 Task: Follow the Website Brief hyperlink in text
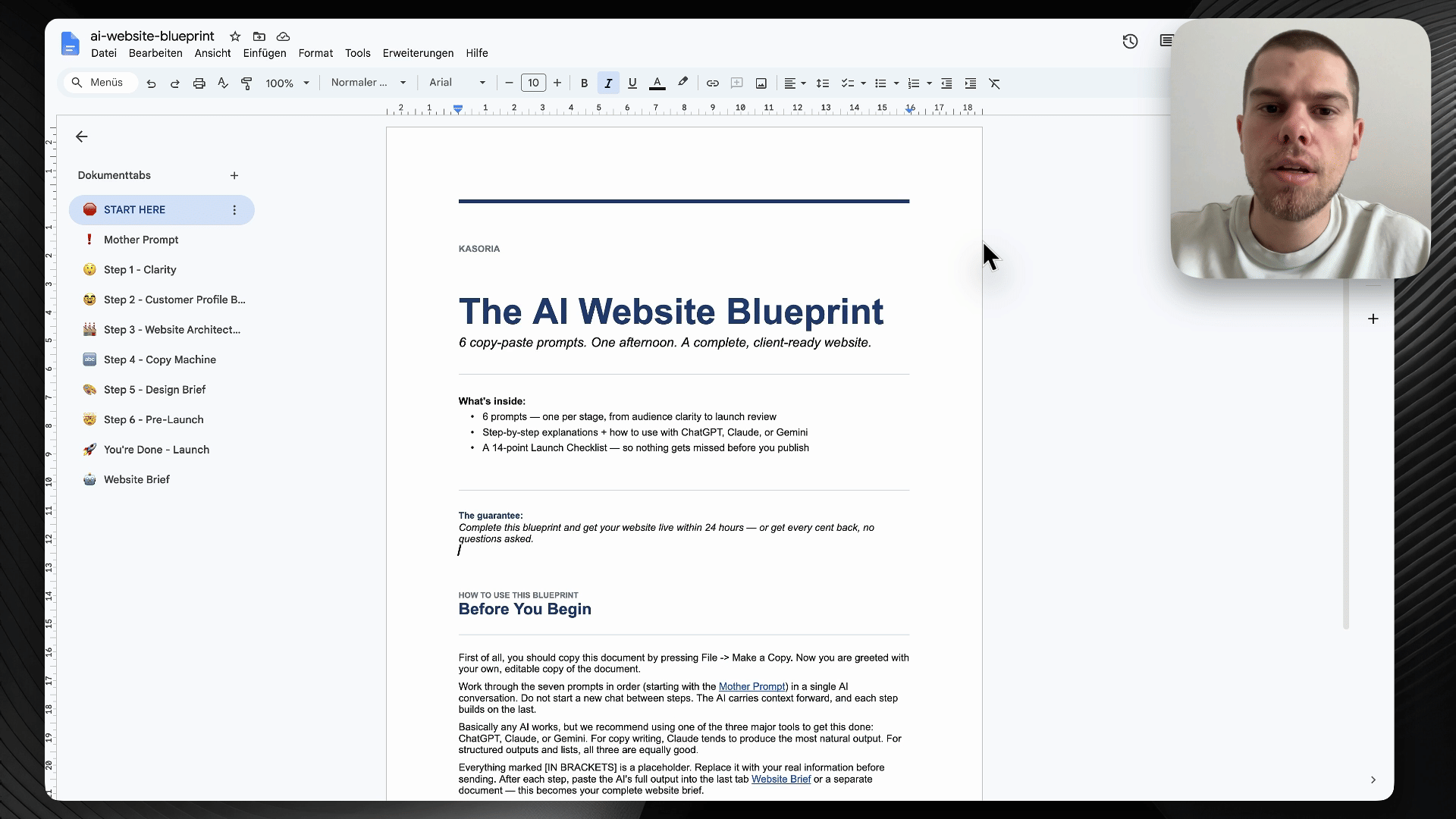pos(781,779)
